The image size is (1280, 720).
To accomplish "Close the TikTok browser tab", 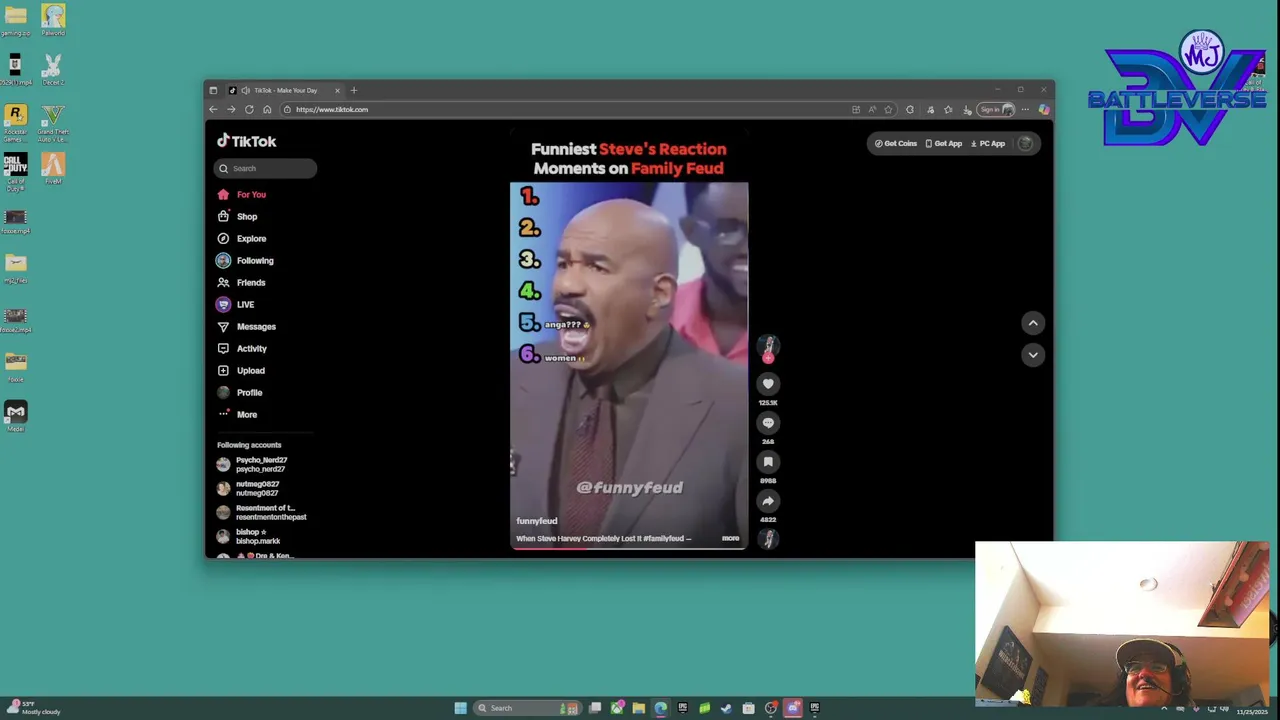I will click(337, 91).
